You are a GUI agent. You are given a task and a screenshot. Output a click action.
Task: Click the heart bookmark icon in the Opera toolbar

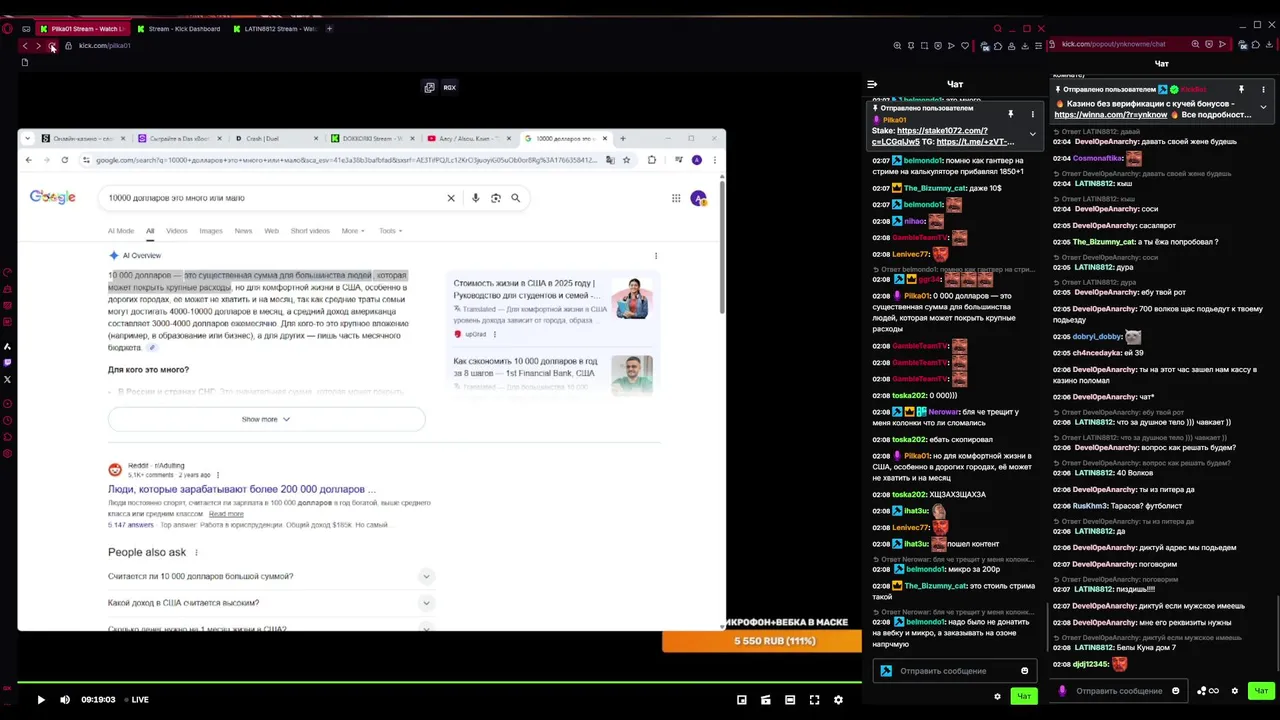coord(965,46)
